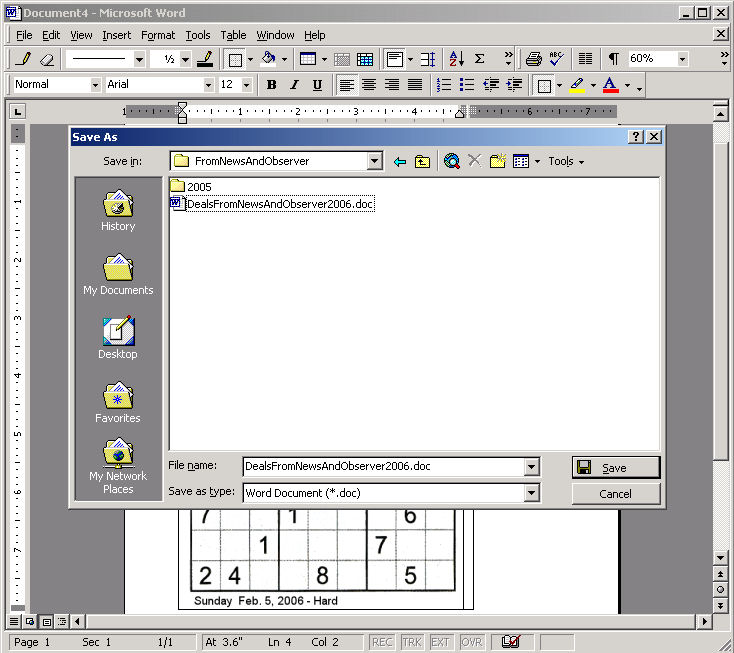
Task: Open the Help menu
Action: (x=315, y=35)
